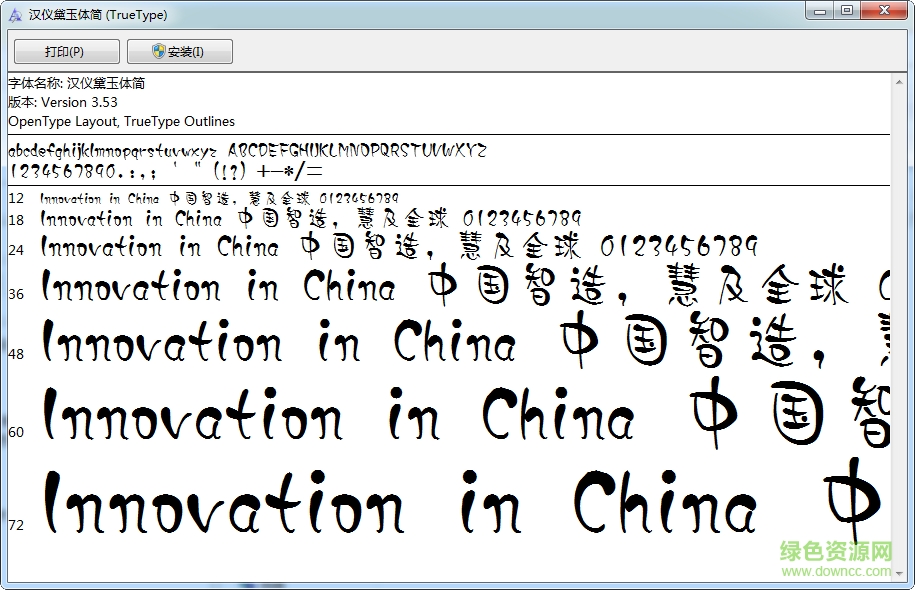Image resolution: width=915 pixels, height=590 pixels.
Task: Click the size 18 label
Action: (x=16, y=220)
